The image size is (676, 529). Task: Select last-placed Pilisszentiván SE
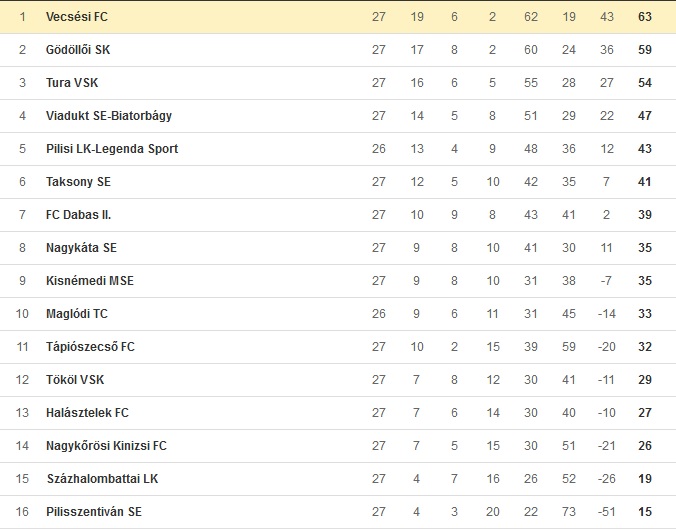coord(94,512)
